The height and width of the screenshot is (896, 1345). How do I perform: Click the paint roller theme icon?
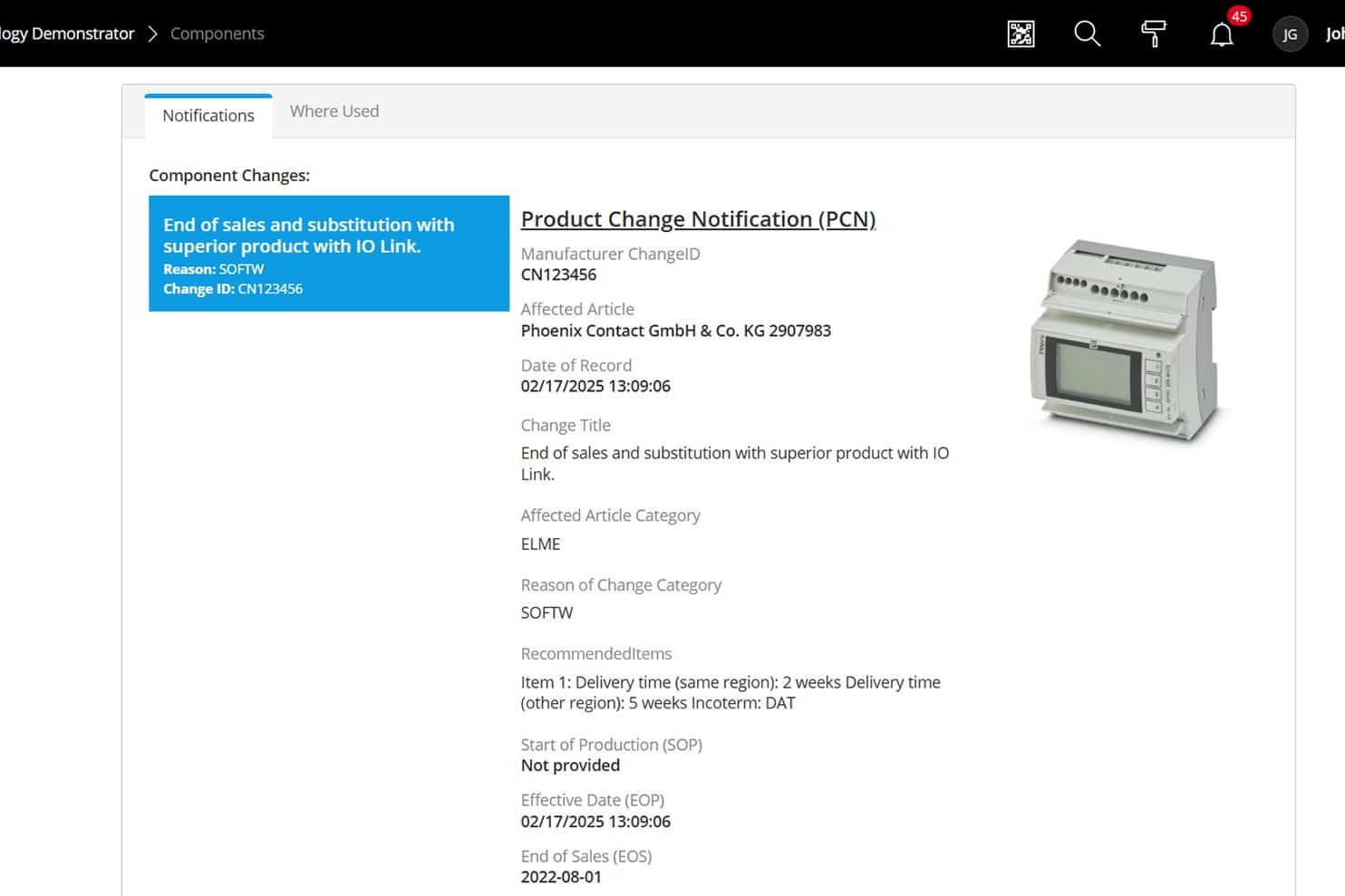click(x=1153, y=34)
